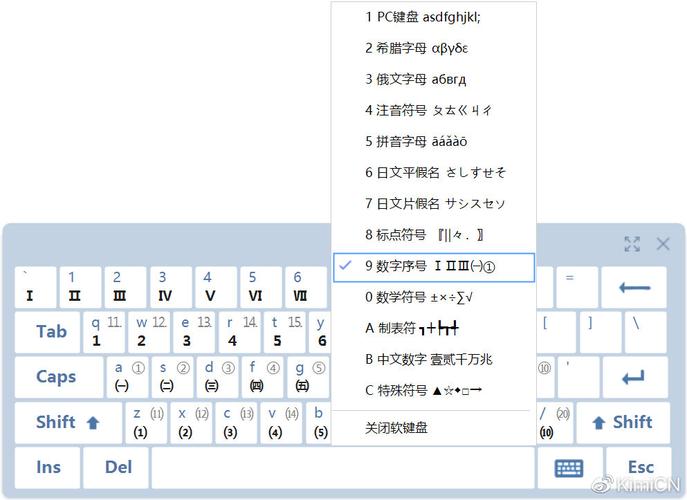
Task: Click the Ins key
Action: tap(48, 468)
